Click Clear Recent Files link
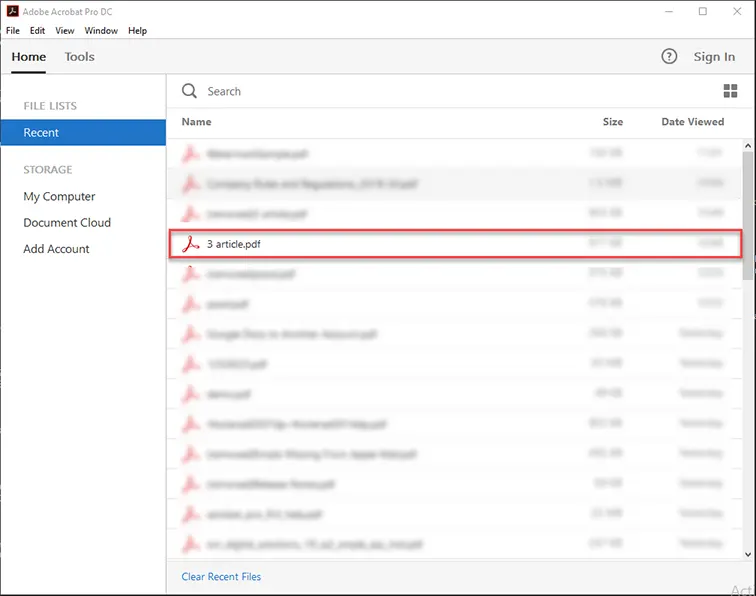 click(x=221, y=577)
